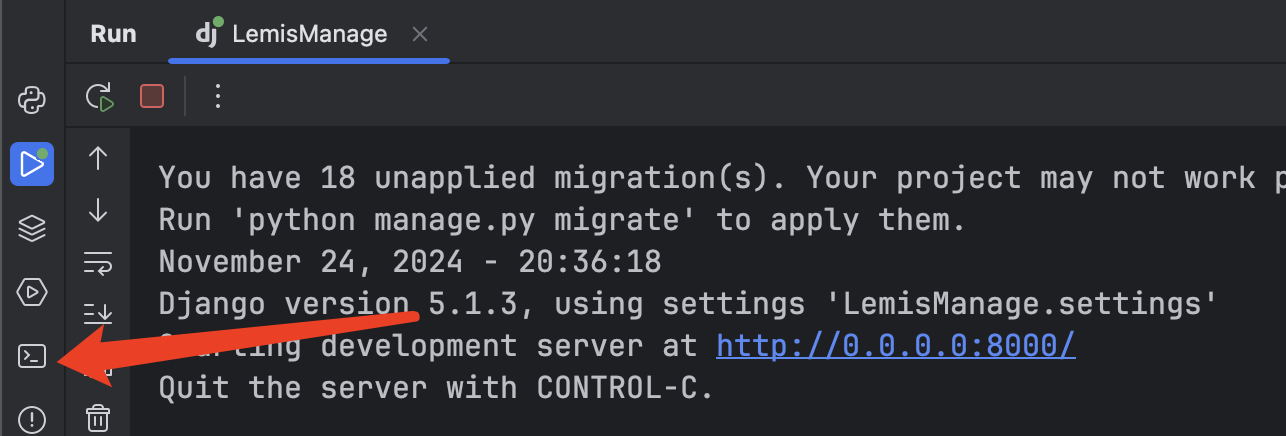Open the Python Console tool window
Viewport: 1286px width, 436px height.
[32, 100]
